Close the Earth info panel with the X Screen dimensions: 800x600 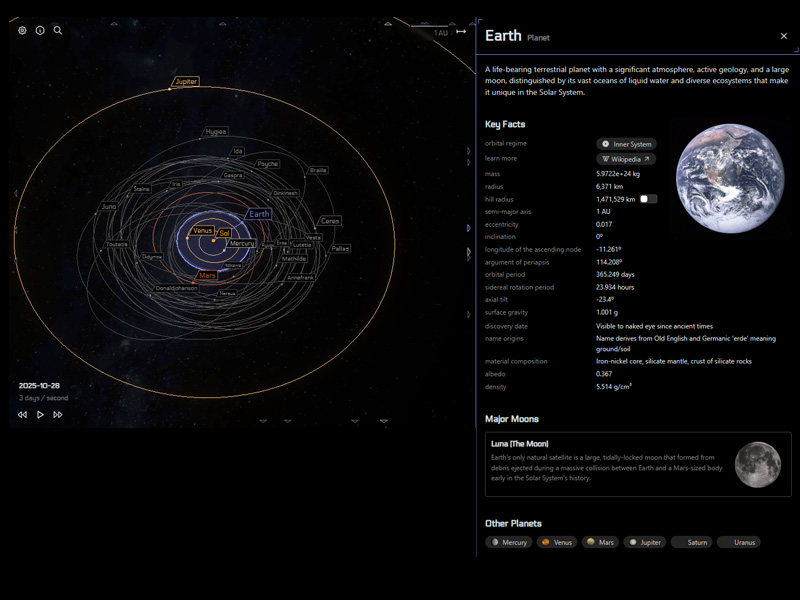click(x=784, y=35)
